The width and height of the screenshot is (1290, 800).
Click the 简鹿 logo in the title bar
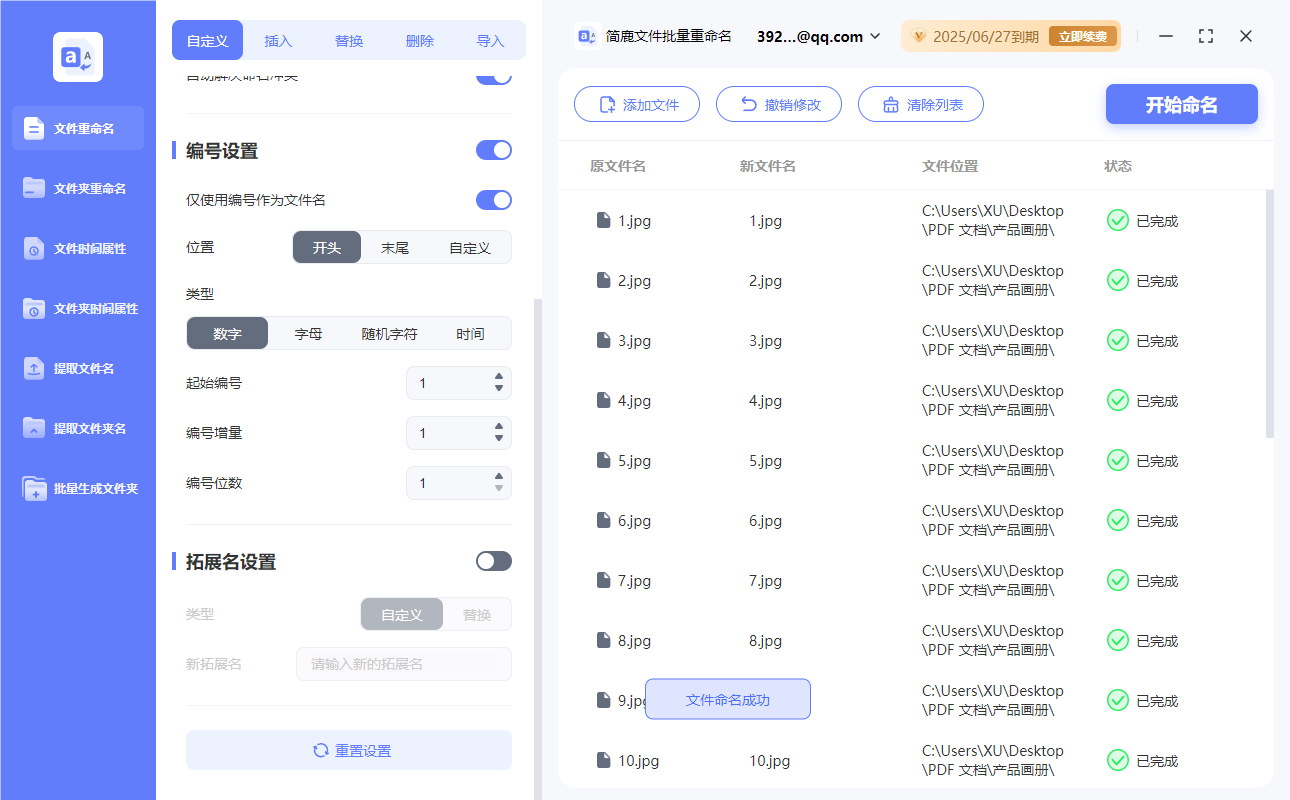tap(586, 34)
